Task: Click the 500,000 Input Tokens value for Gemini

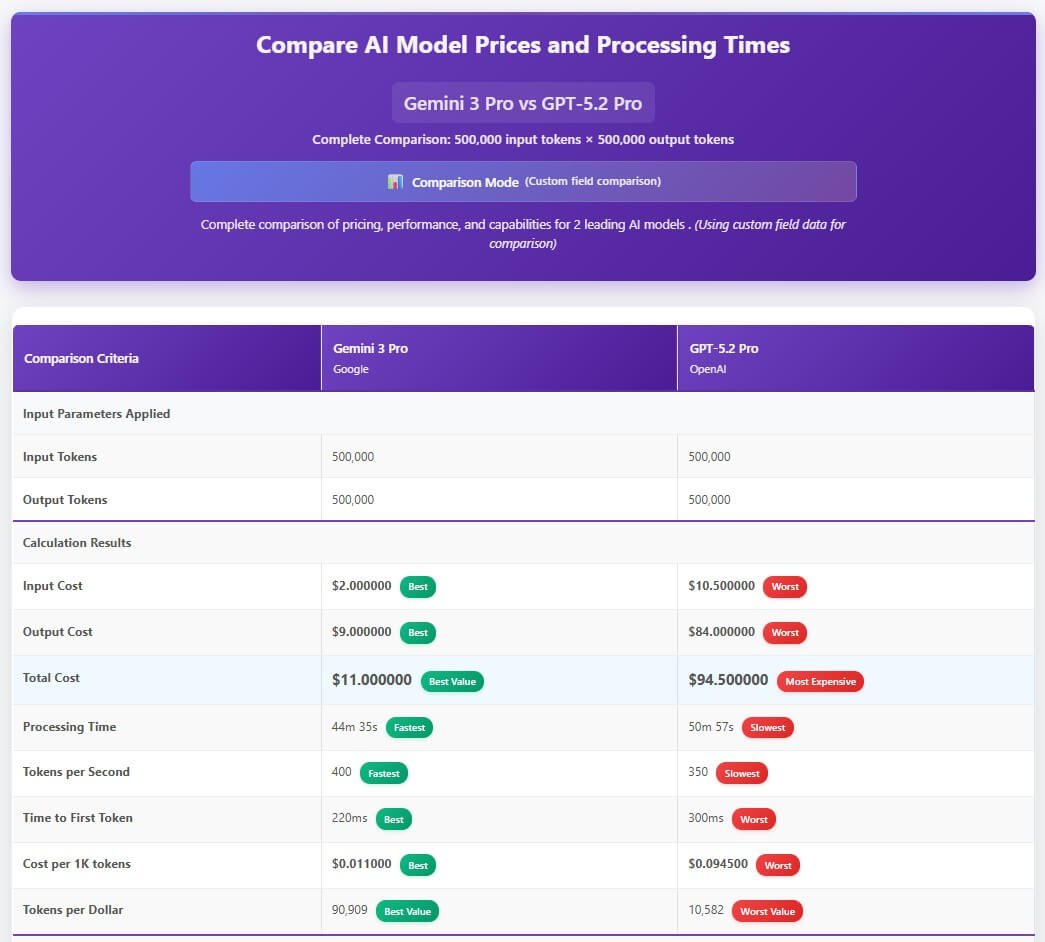Action: pyautogui.click(x=352, y=457)
